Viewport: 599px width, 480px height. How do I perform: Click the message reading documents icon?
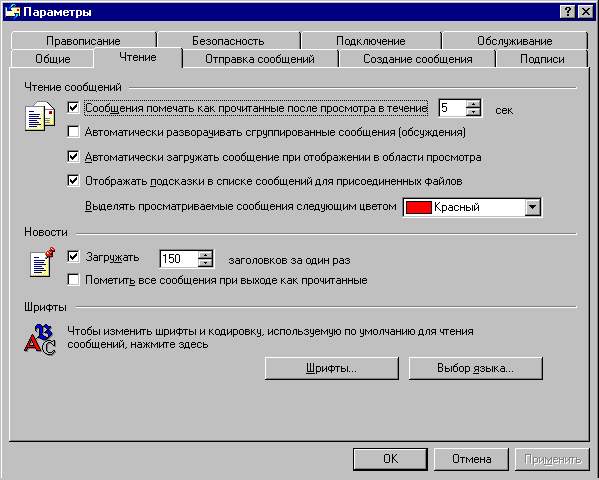40,116
